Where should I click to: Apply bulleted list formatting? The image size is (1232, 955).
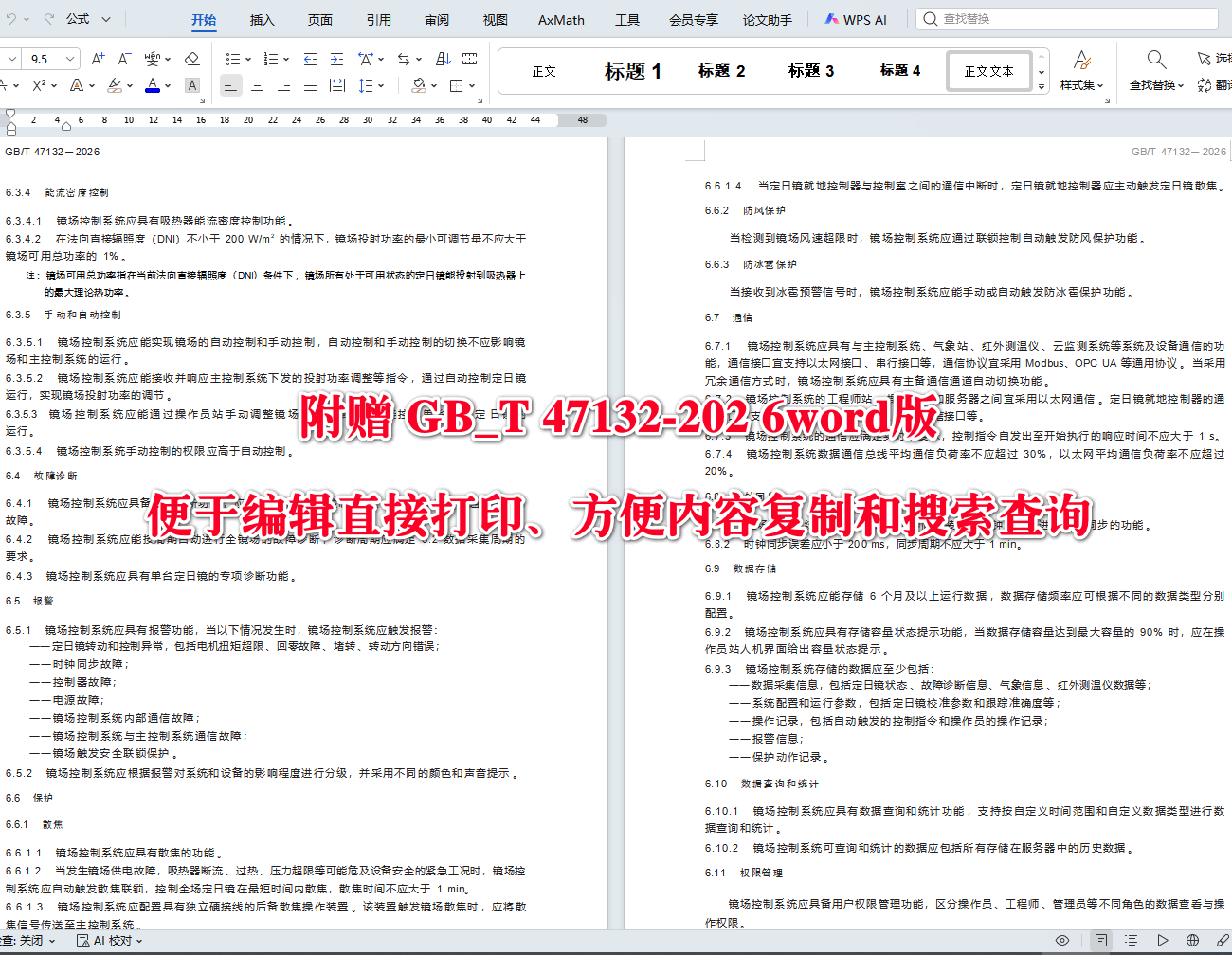click(x=234, y=59)
